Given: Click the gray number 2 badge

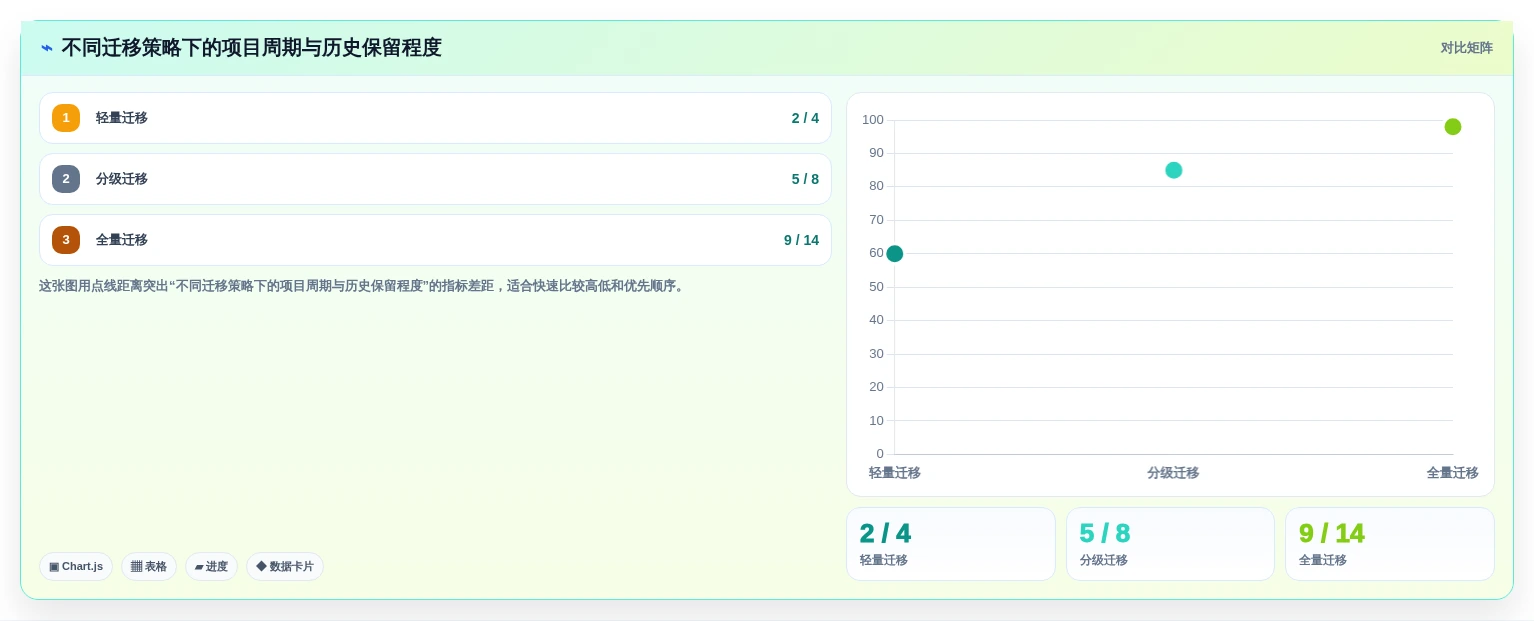Looking at the screenshot, I should click(66, 179).
